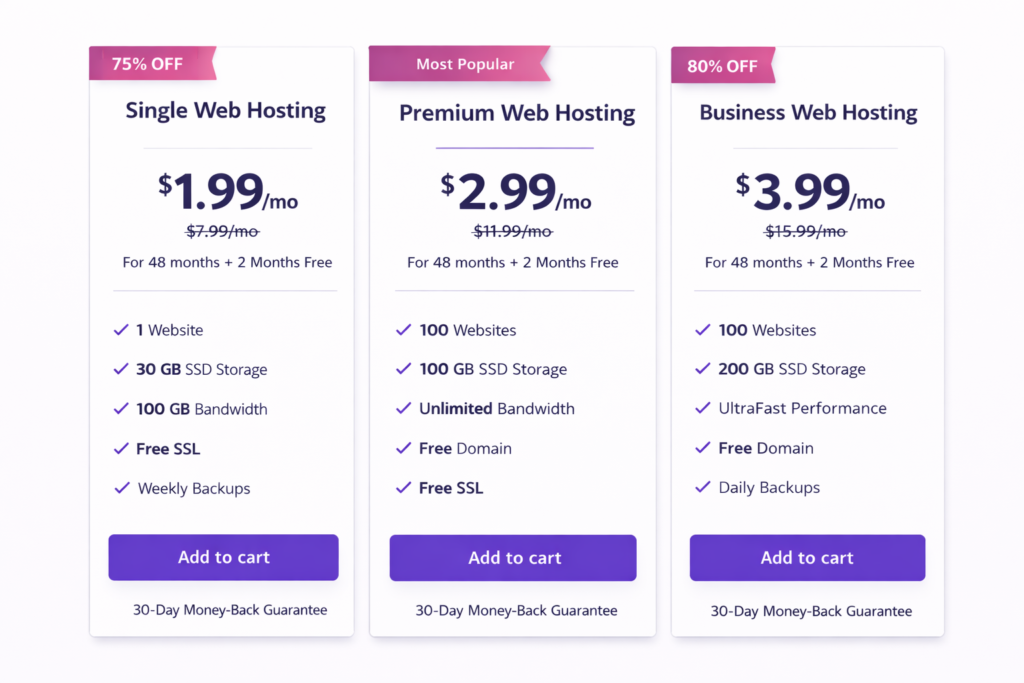
Task: Click the 75% OFF ribbon badge
Action: pos(147,63)
